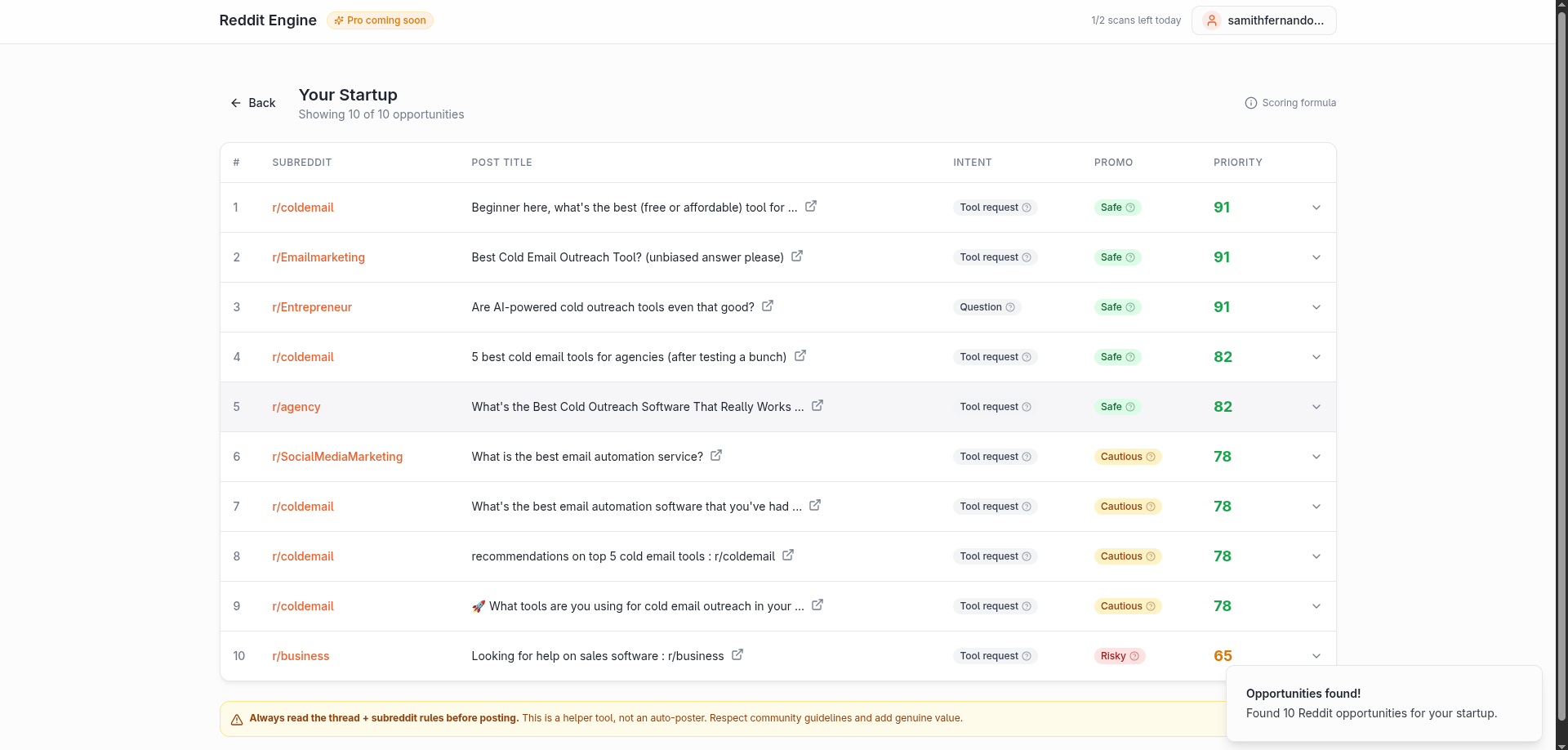Open external link for 'Looking for help on sales software'

[x=737, y=655]
